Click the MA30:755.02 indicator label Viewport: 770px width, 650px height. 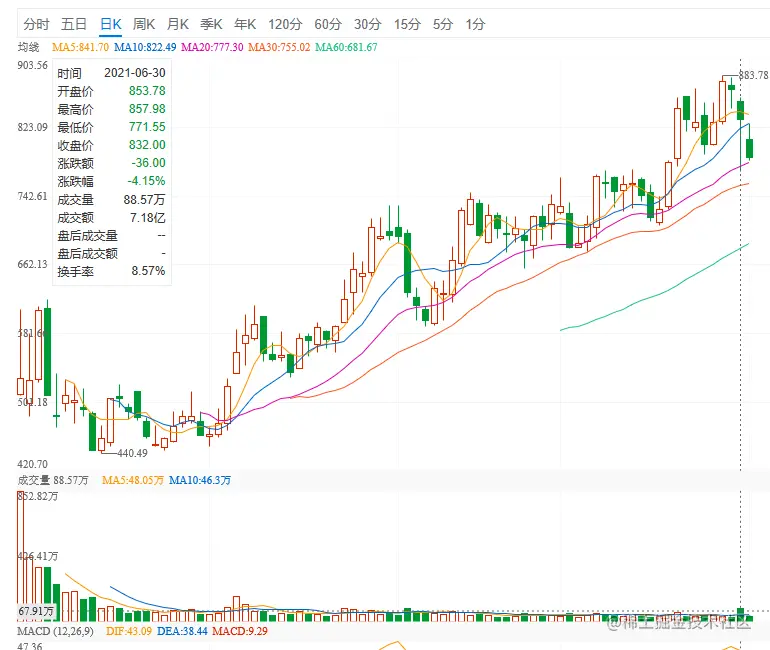coord(279,47)
